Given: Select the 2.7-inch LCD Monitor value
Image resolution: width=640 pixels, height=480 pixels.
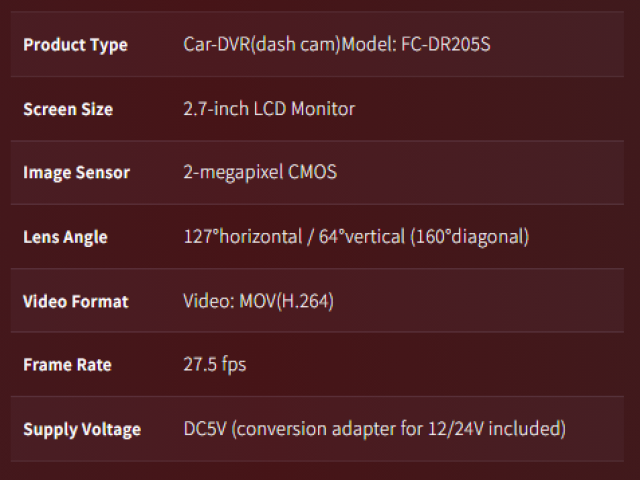Looking at the screenshot, I should click(269, 109).
